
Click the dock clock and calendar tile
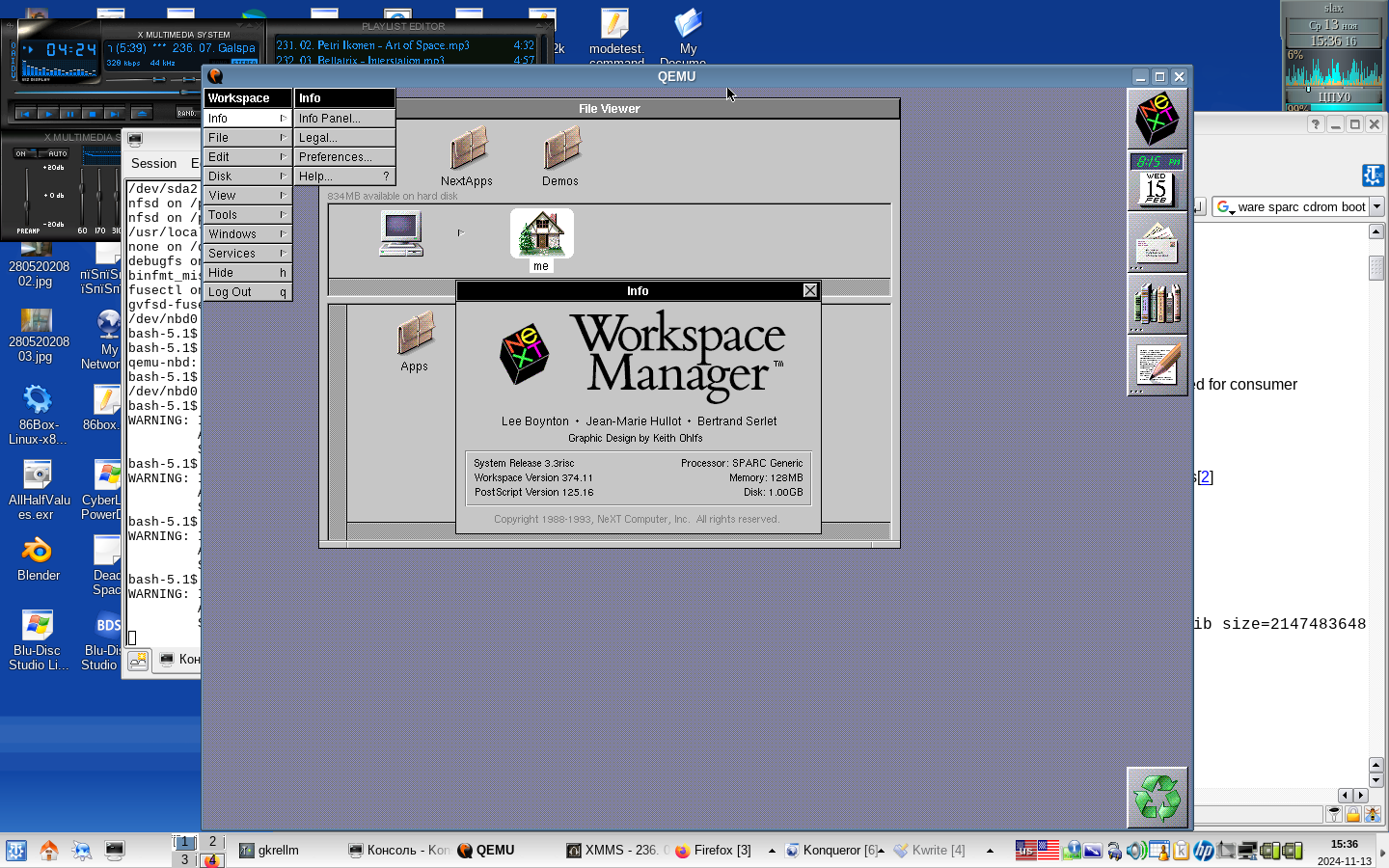tap(1157, 181)
